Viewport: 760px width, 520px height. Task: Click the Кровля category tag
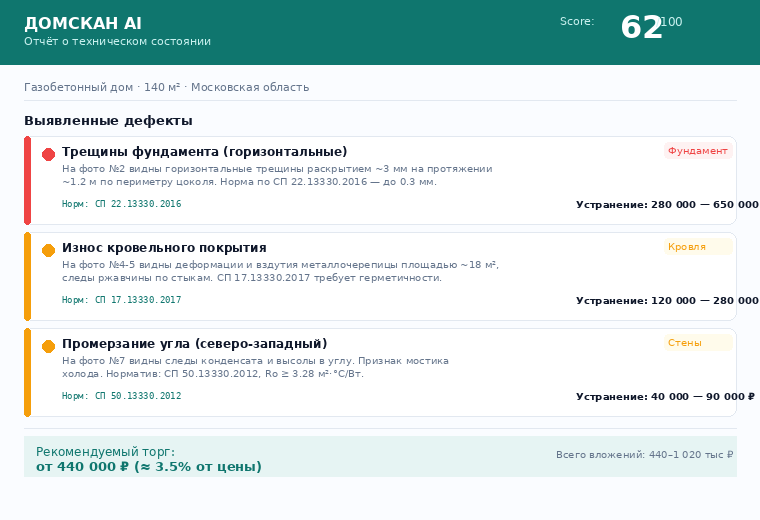[x=698, y=247]
